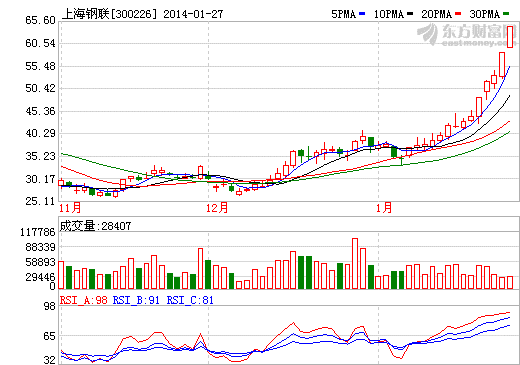Screen dimensions: 520x365
Task: Select the 11月 month marker
Action: (x=70, y=208)
